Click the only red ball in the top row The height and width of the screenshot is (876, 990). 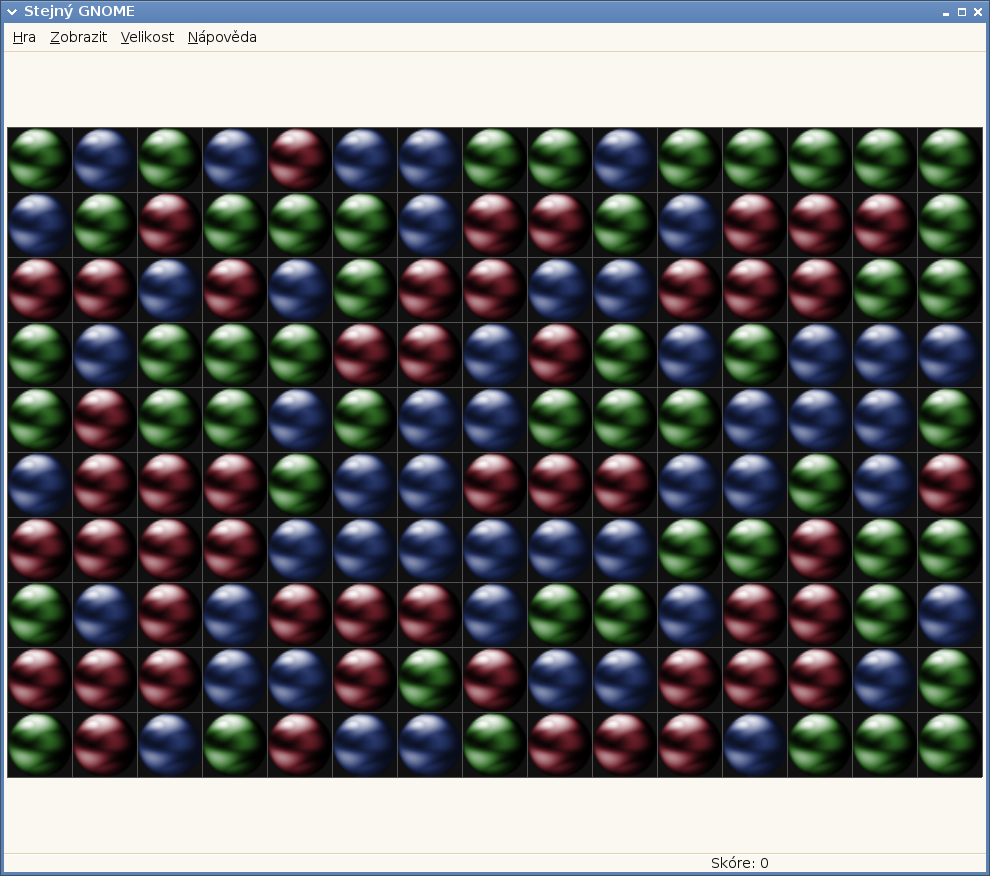(x=300, y=160)
